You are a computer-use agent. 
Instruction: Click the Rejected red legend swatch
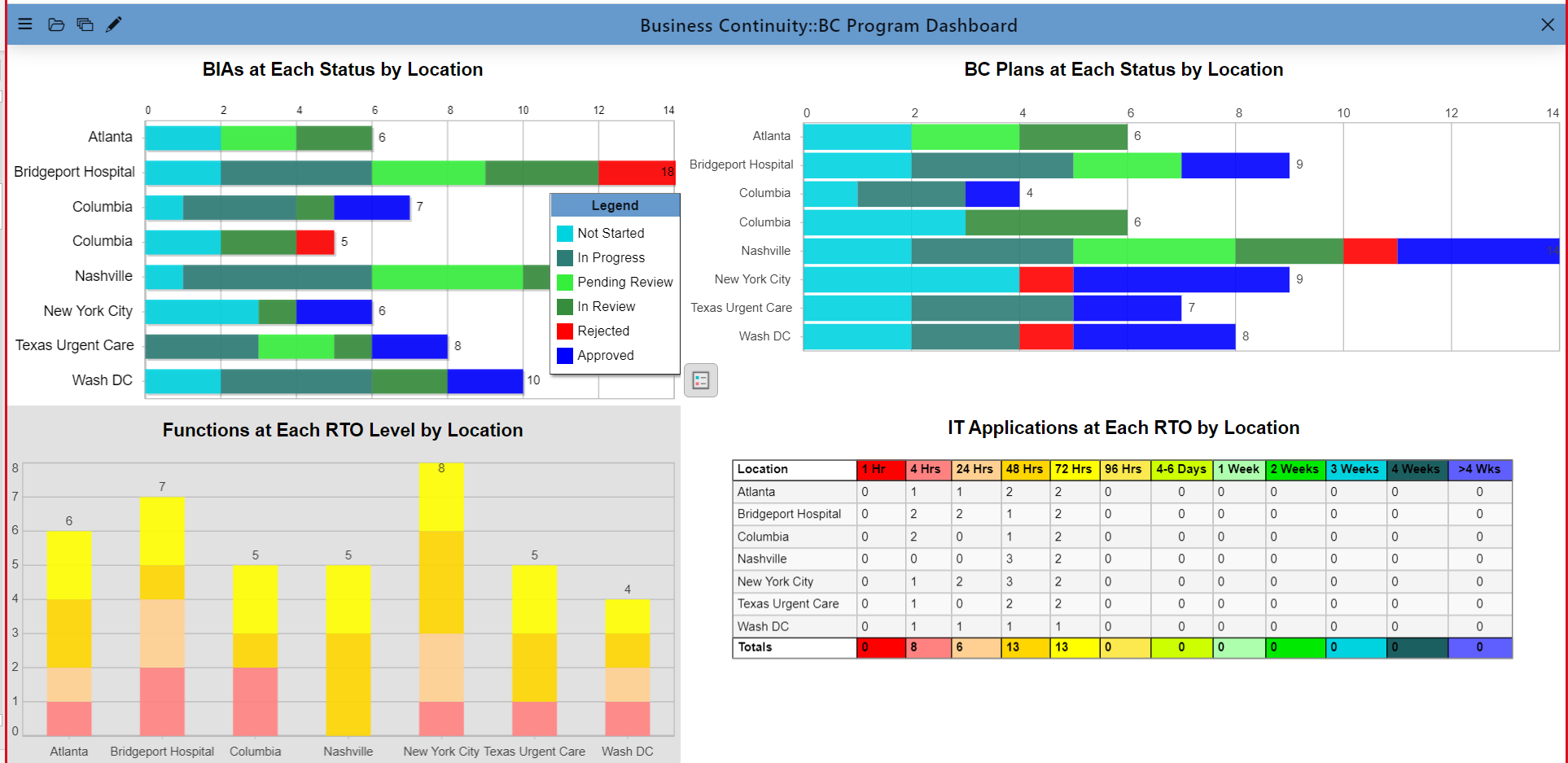564,331
